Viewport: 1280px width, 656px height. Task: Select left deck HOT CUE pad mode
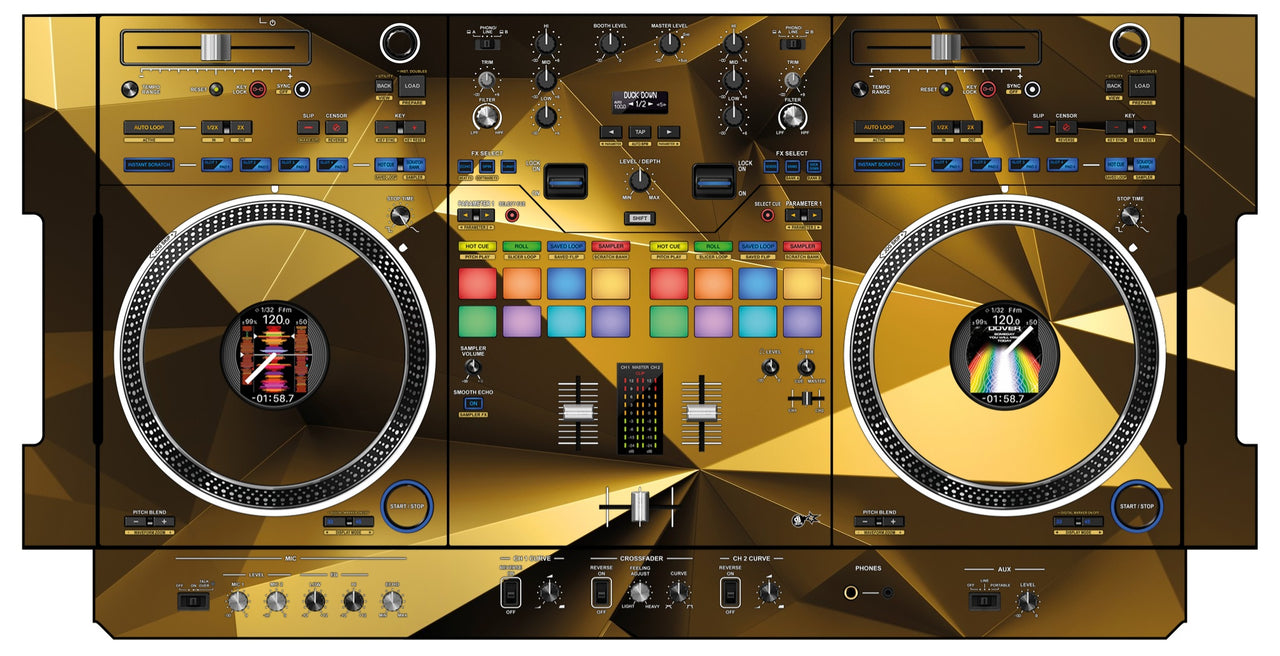(x=478, y=246)
